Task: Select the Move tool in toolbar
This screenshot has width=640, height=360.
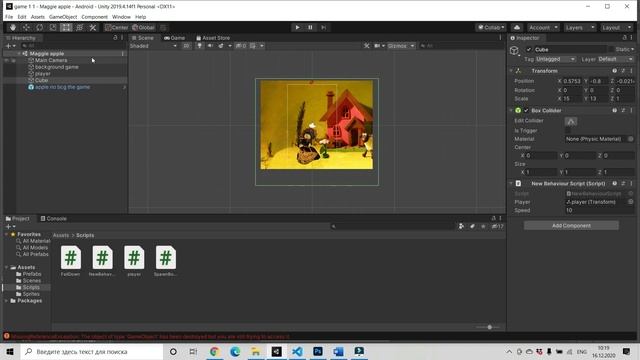Action: pyautogui.click(x=26, y=27)
